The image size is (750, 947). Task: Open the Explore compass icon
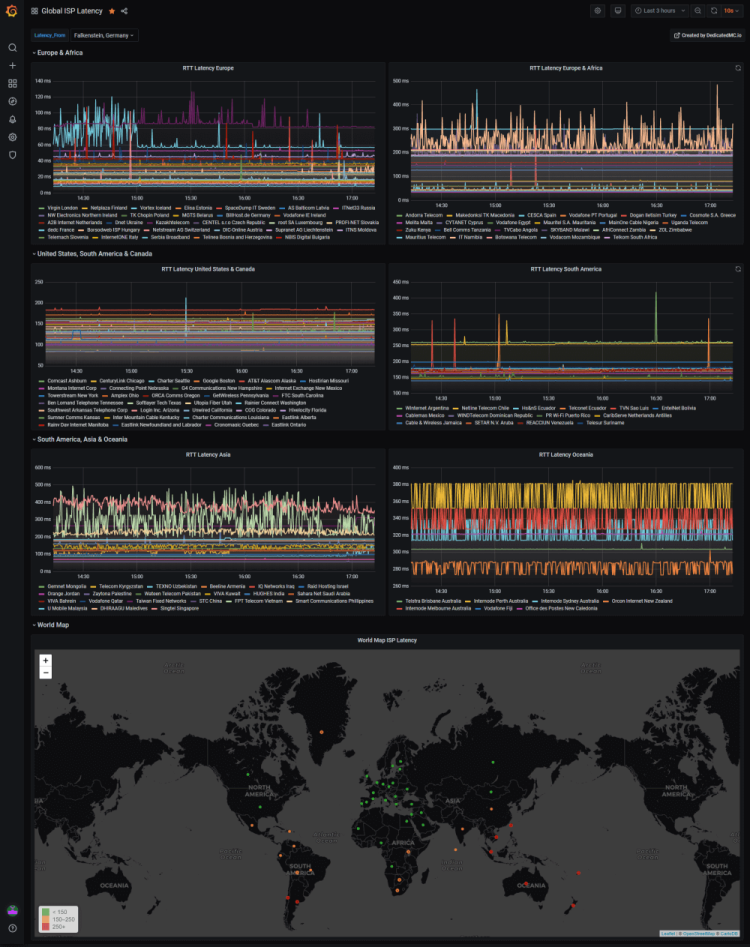[12, 101]
